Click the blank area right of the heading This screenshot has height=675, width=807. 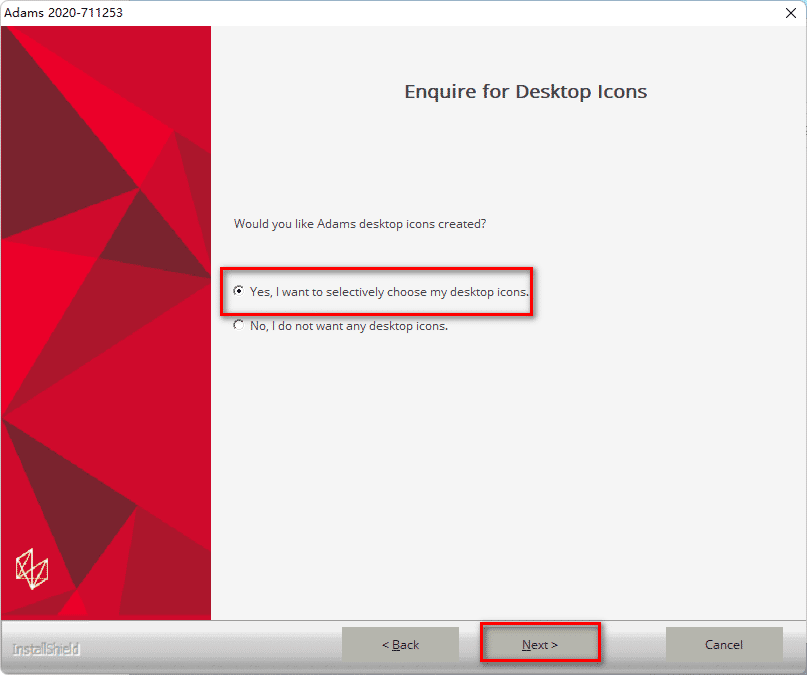pyautogui.click(x=720, y=92)
